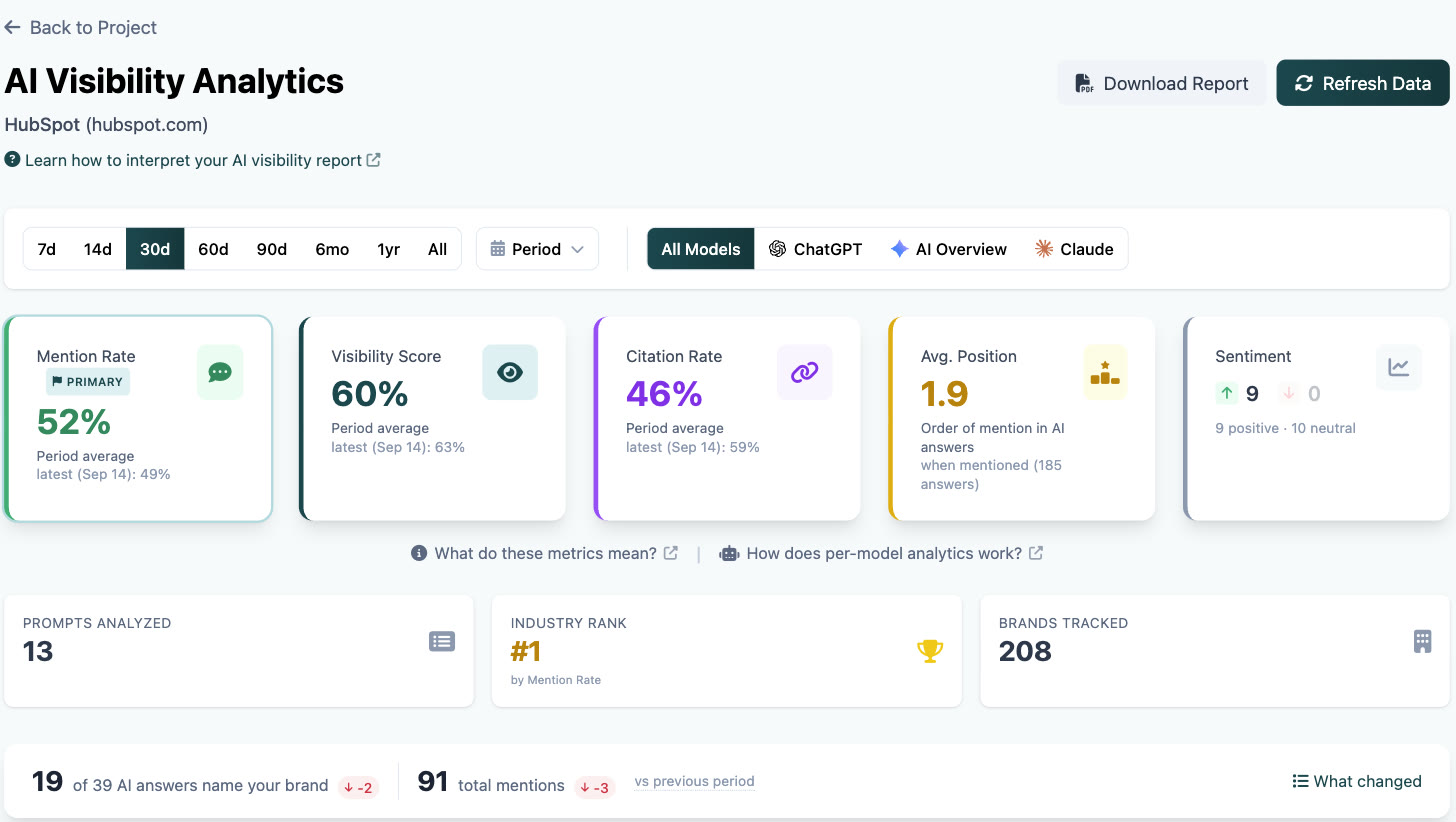Go Back to Project
The image size is (1456, 822).
pos(81,28)
